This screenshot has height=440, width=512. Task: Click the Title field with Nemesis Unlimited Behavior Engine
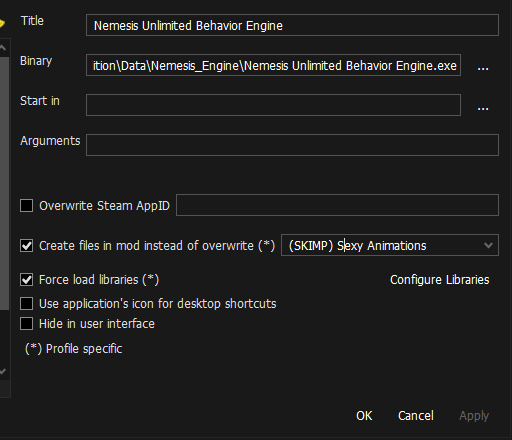click(292, 25)
